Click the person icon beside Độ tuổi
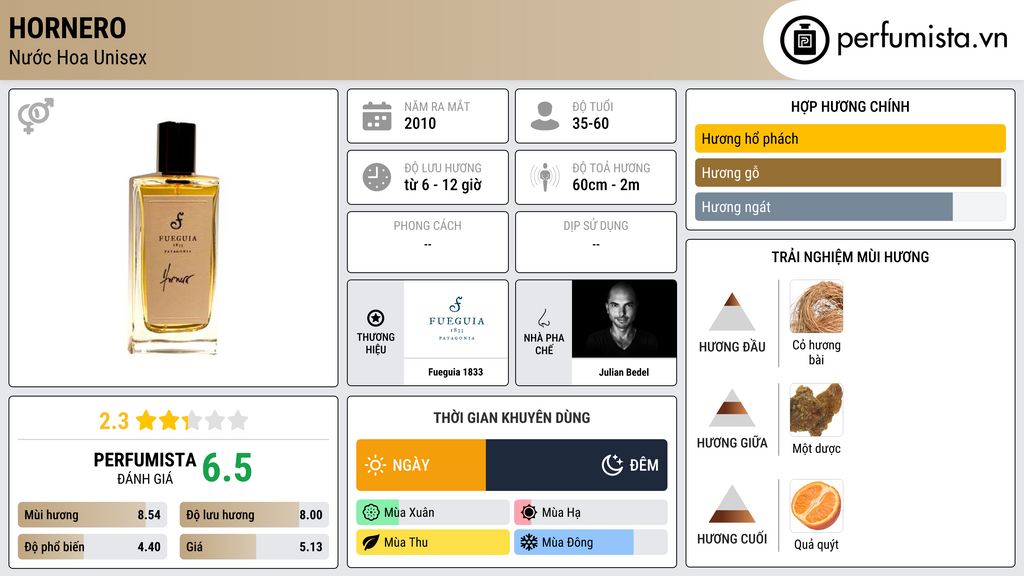Screen dimensions: 1024x576 click(x=545, y=116)
